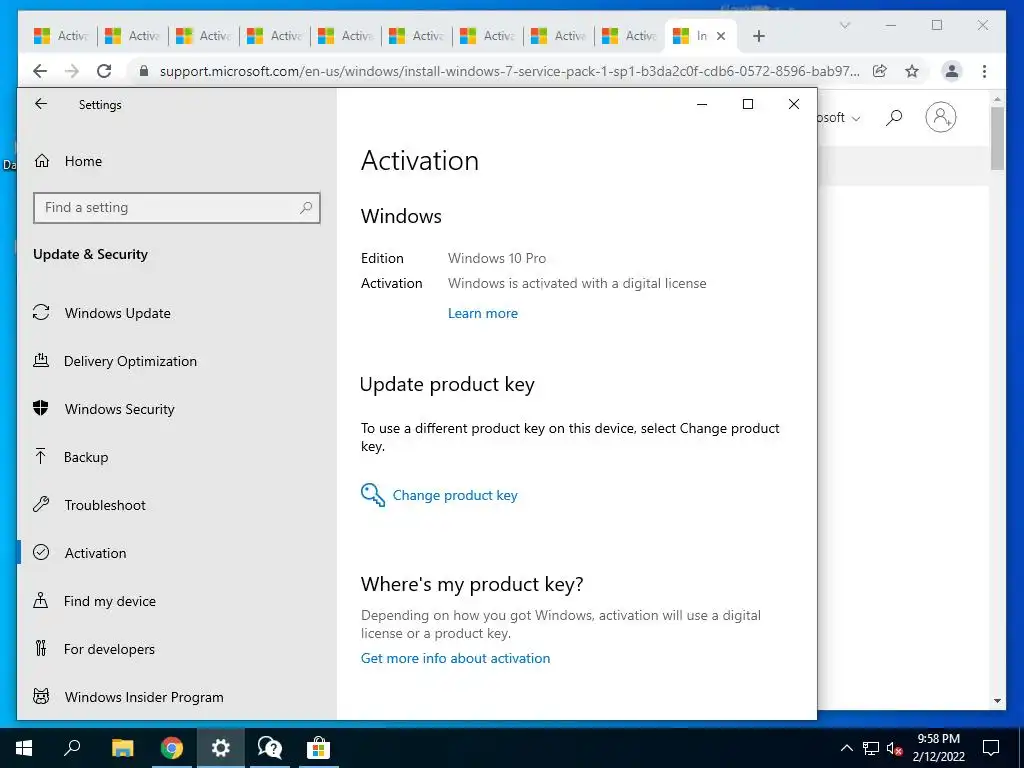
Task: Open taskbar search
Action: point(72,748)
